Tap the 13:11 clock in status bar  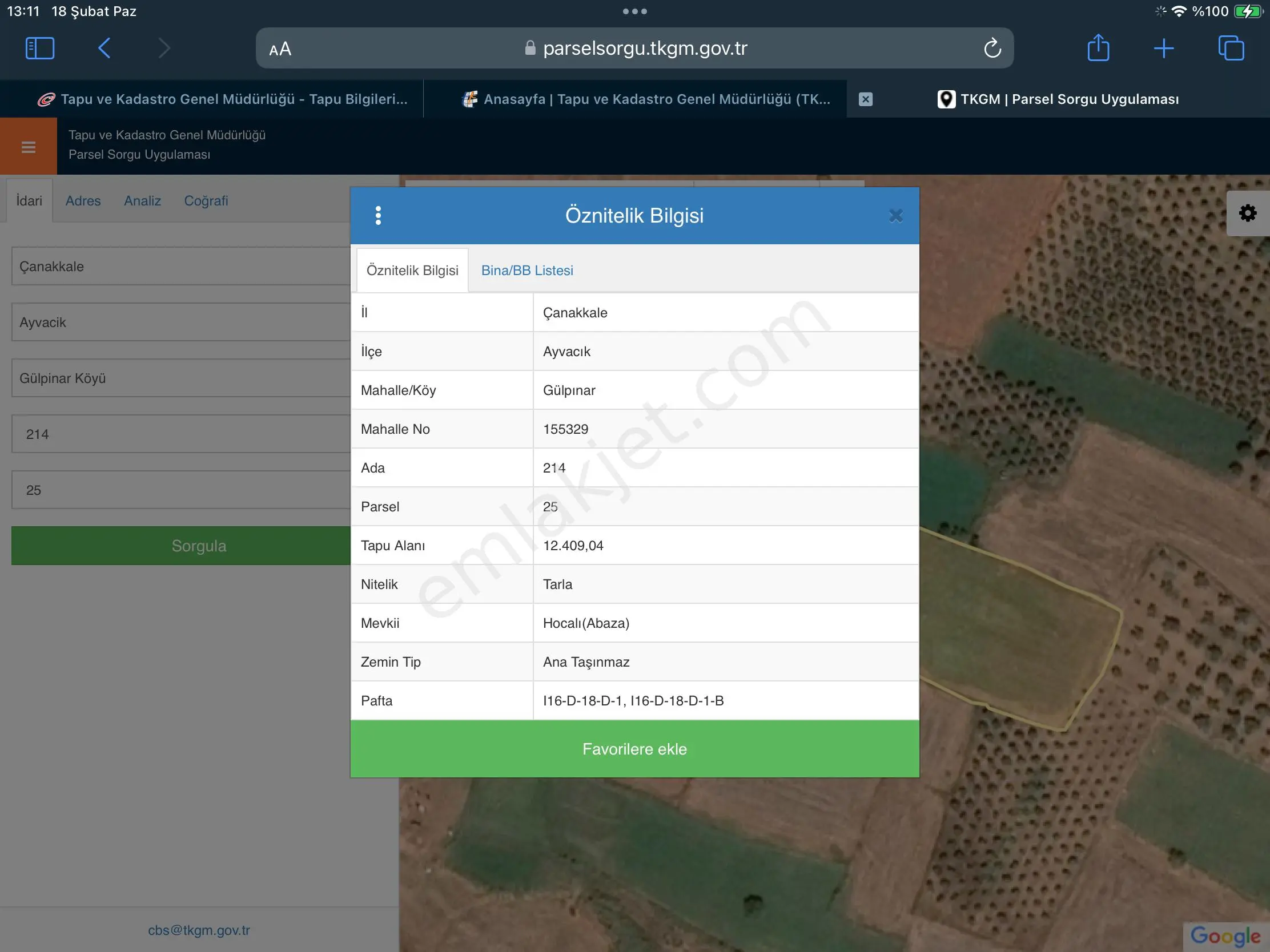coord(23,11)
